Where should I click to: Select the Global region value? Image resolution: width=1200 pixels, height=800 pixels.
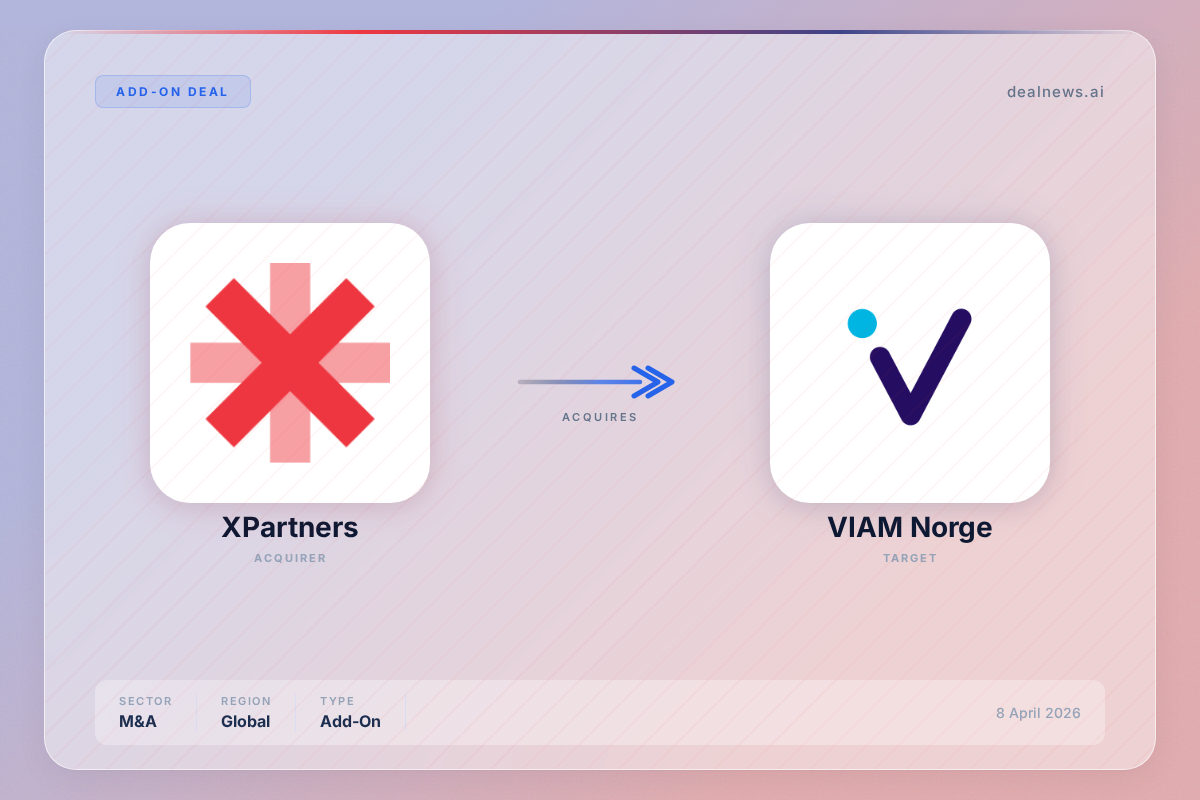tap(246, 721)
